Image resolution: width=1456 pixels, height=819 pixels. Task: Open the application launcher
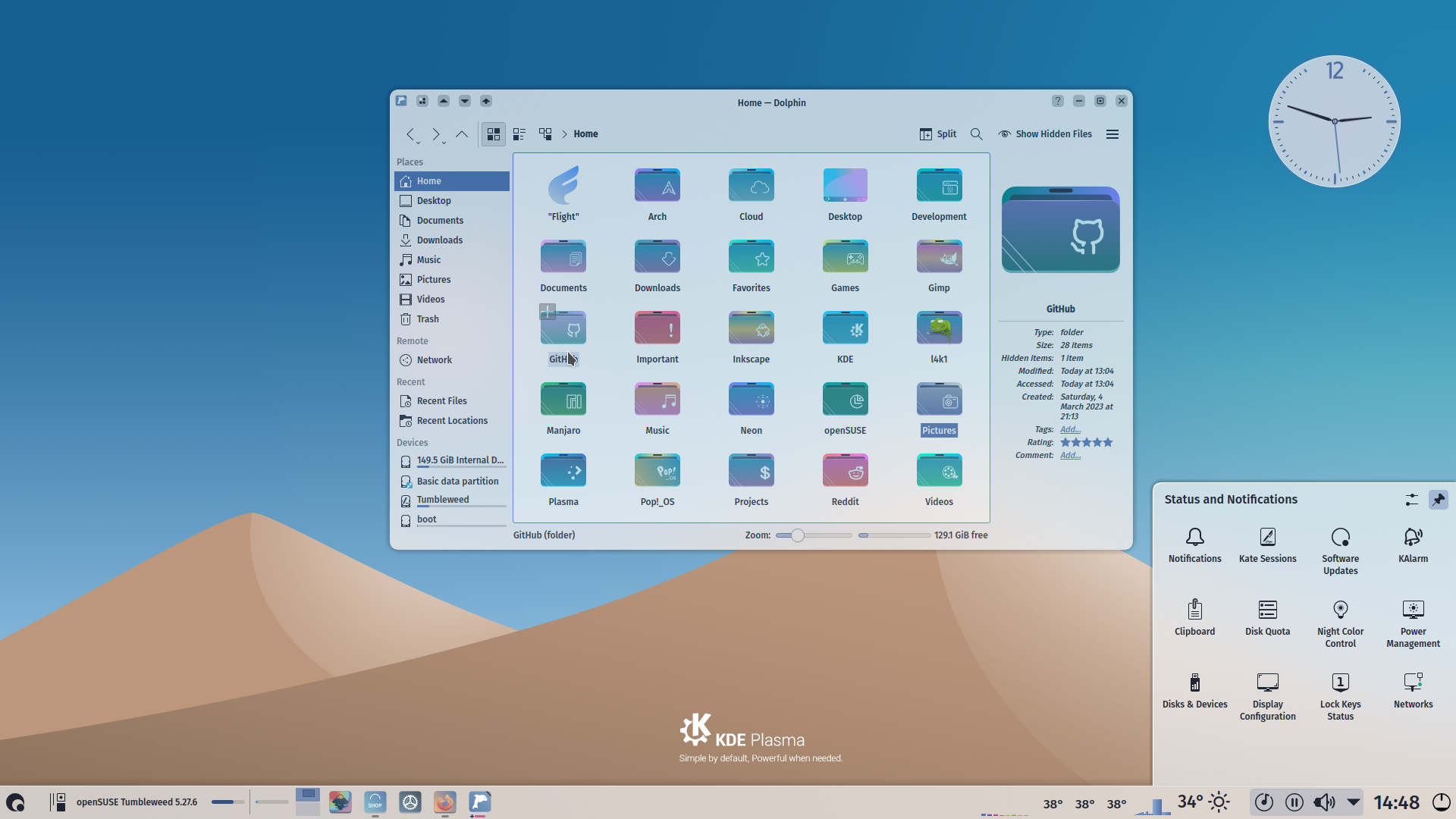tap(16, 802)
